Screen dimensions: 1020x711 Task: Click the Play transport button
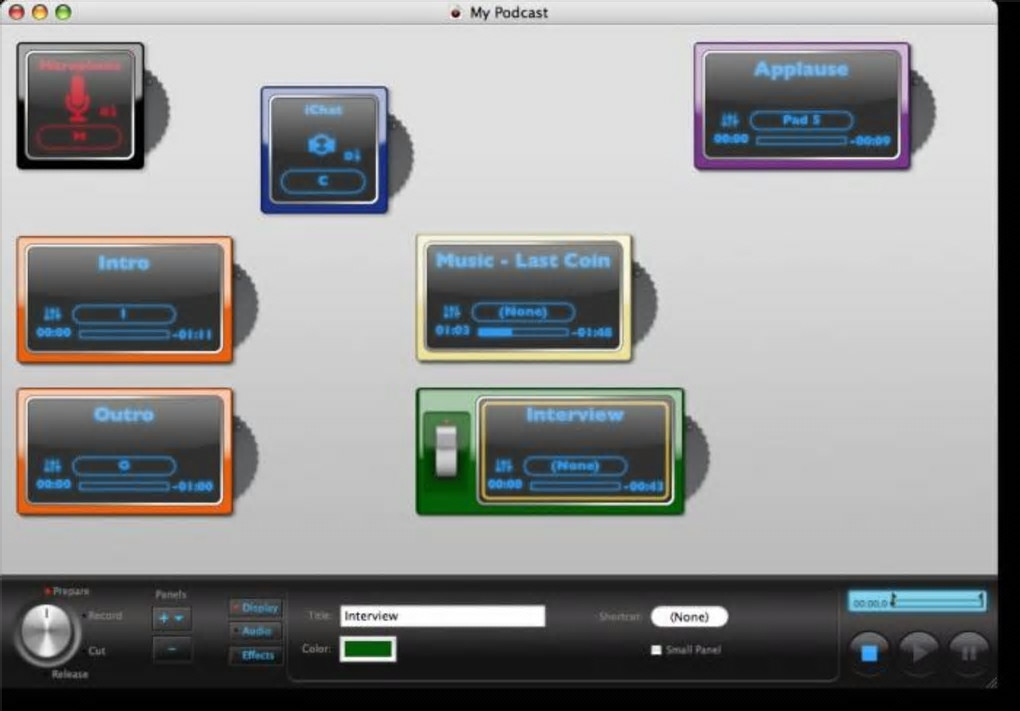click(919, 652)
